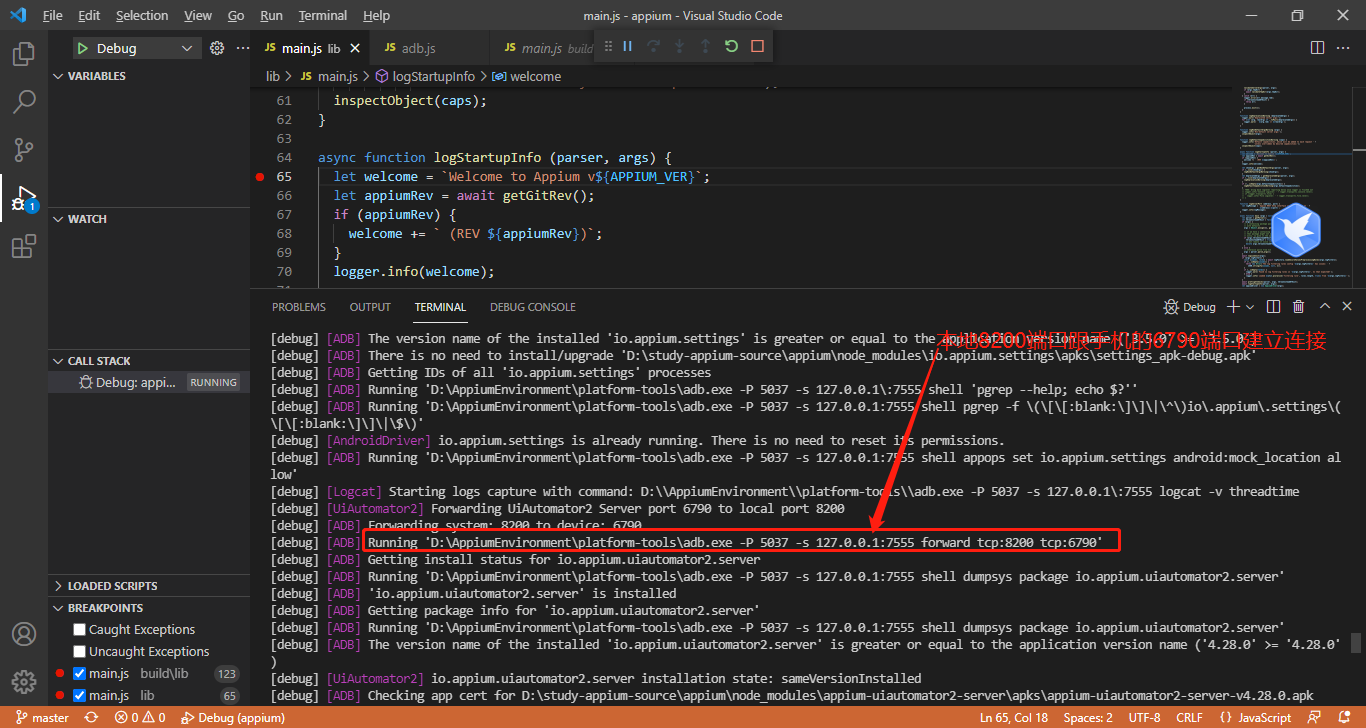
Task: Stop the debug session
Action: 757,47
